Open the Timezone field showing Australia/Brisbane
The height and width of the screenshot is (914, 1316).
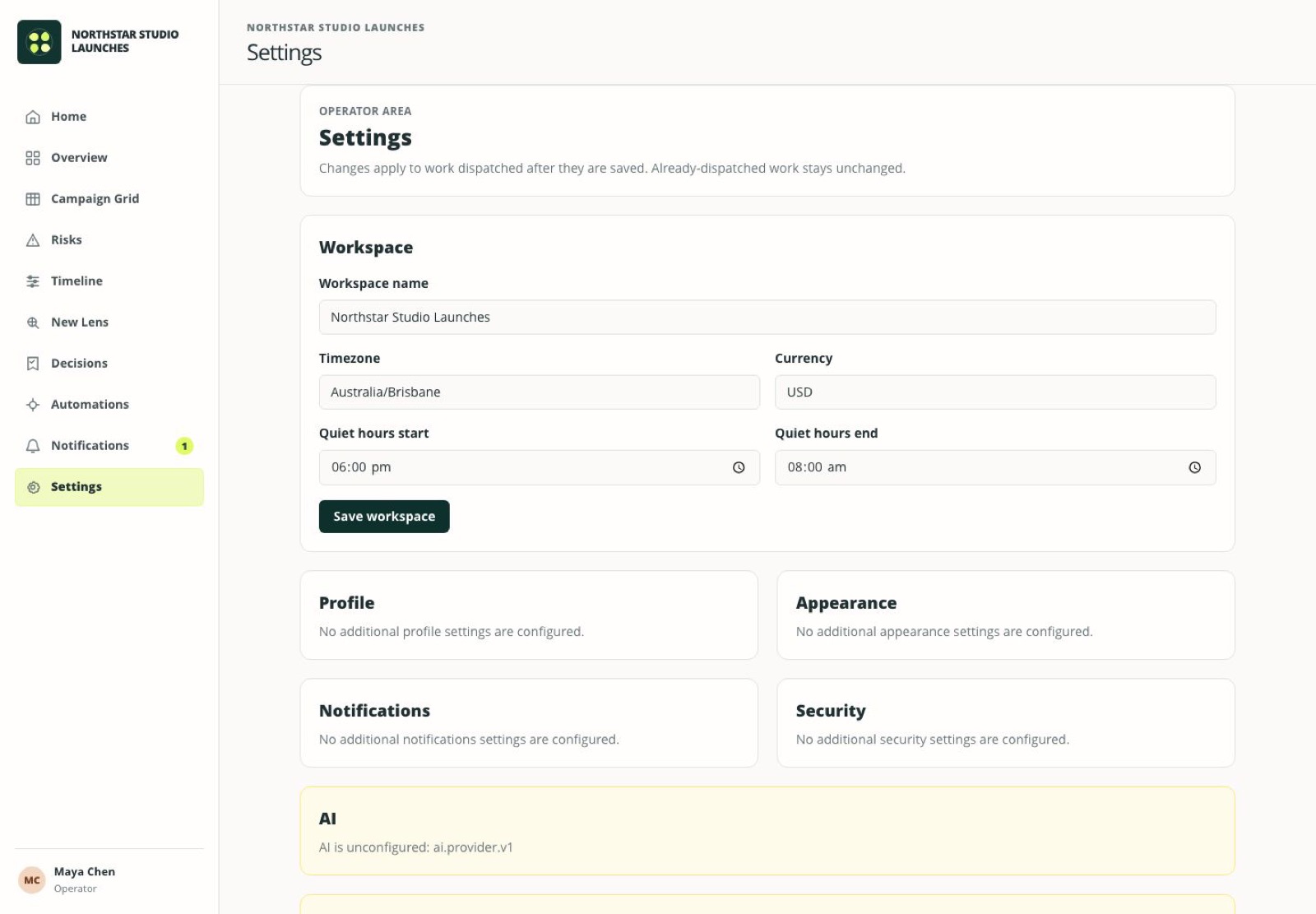tap(540, 392)
